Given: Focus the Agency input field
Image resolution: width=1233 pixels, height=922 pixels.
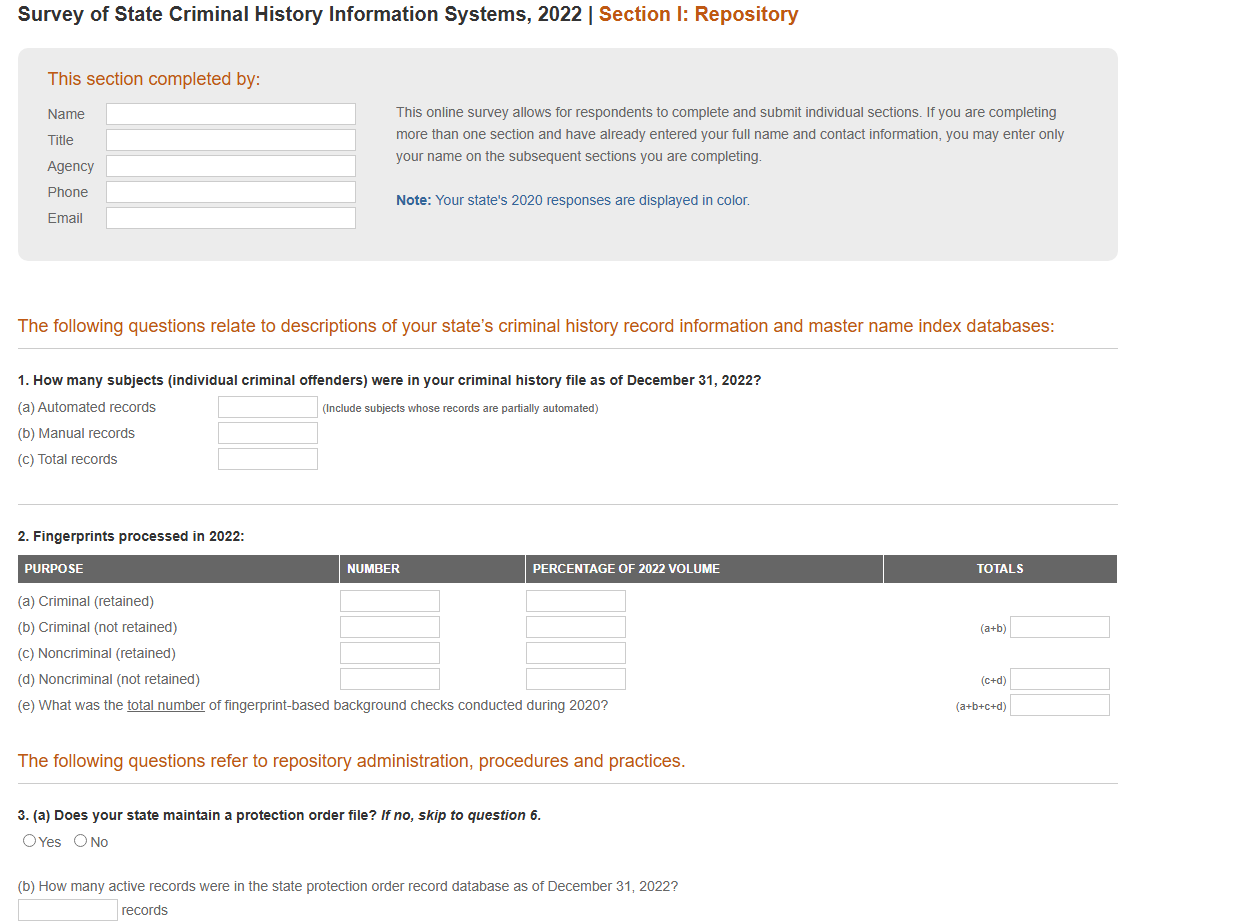Looking at the screenshot, I should (231, 166).
